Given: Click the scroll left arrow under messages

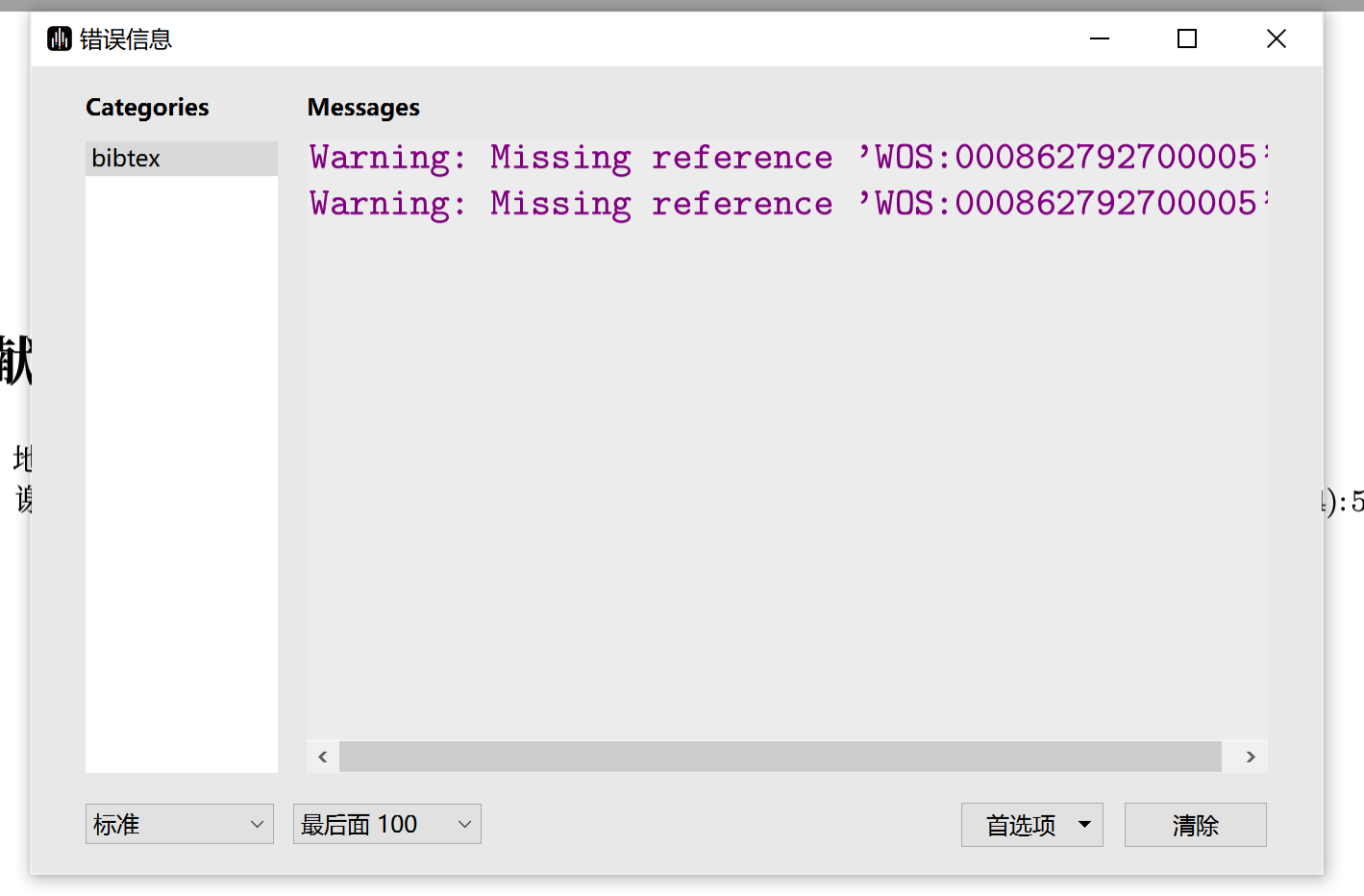Looking at the screenshot, I should [x=323, y=757].
